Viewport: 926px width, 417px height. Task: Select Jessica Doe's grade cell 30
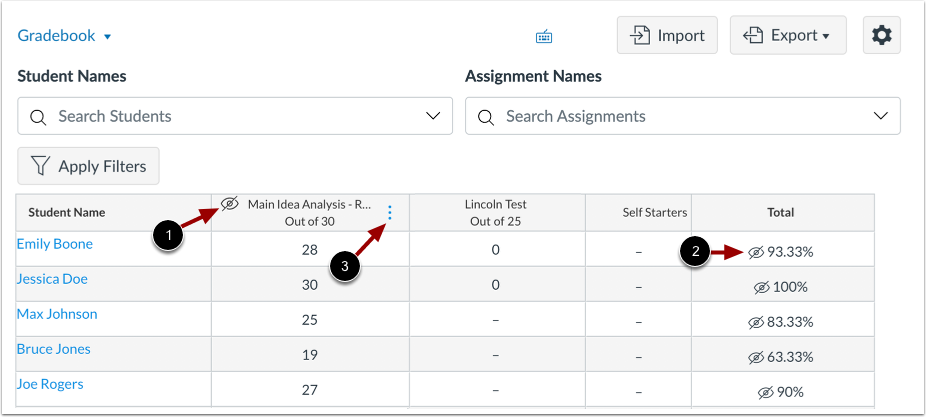[310, 285]
